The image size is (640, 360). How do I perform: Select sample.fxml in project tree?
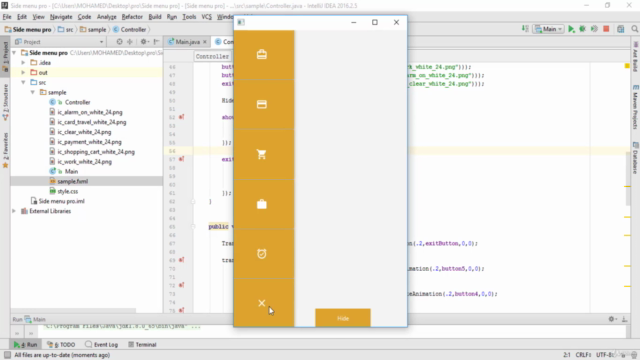coord(72,181)
